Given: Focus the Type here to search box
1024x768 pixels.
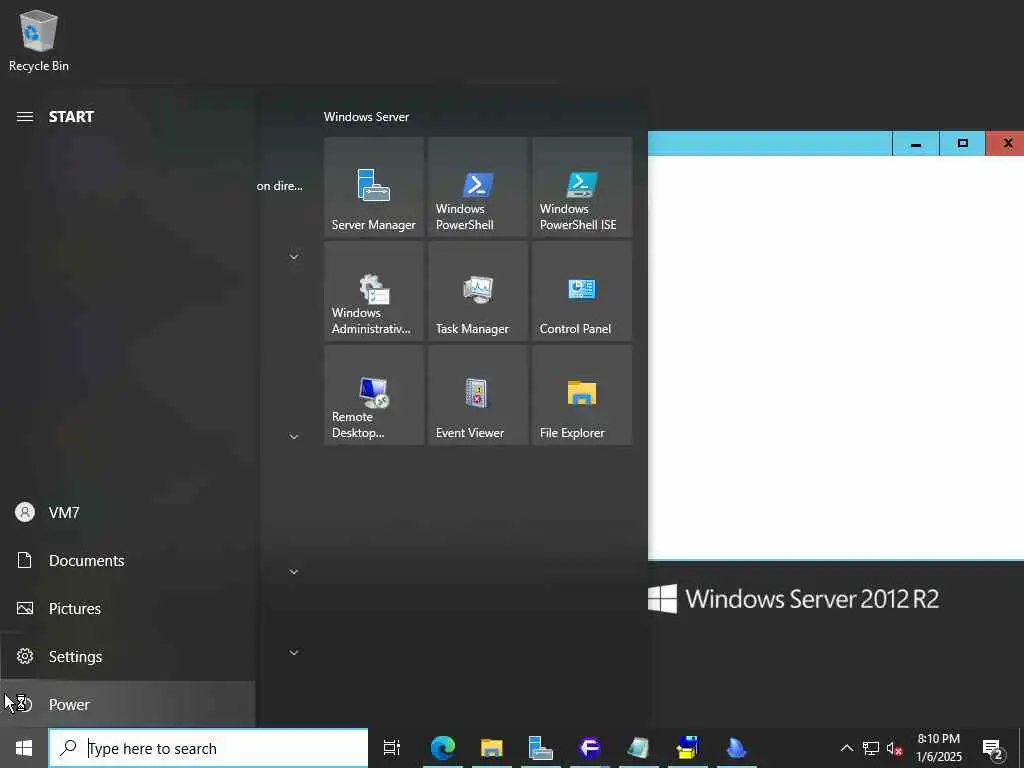Looking at the screenshot, I should point(208,748).
